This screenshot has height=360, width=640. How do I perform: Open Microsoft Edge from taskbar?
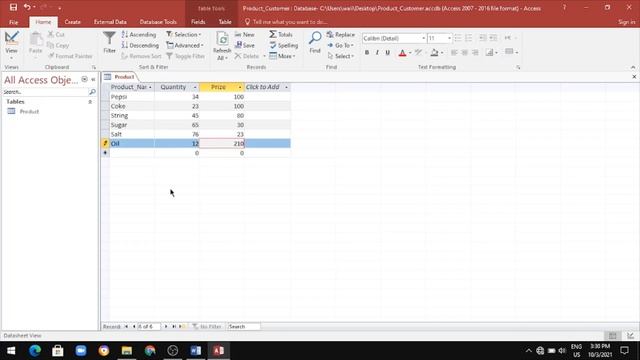point(35,351)
